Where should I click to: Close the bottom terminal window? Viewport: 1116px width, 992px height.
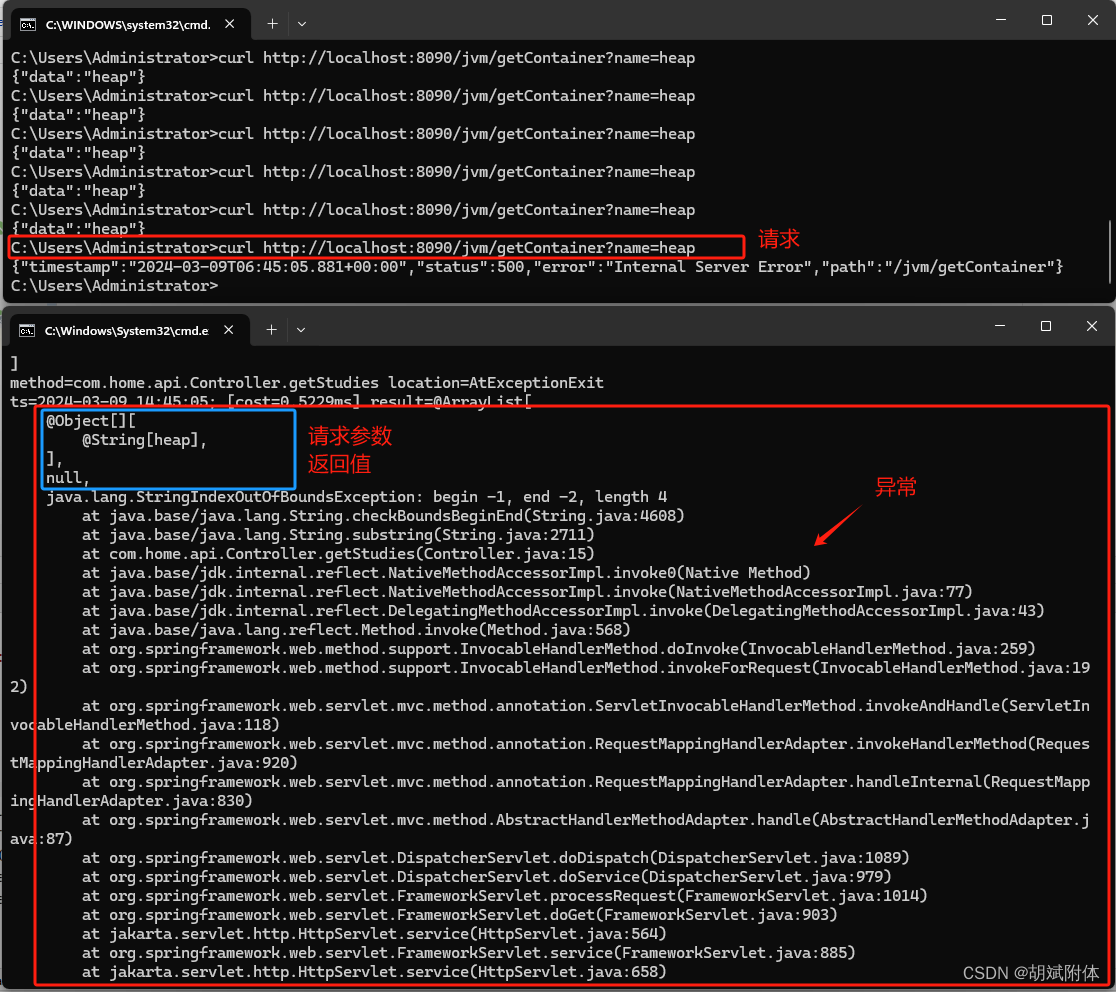(1092, 326)
